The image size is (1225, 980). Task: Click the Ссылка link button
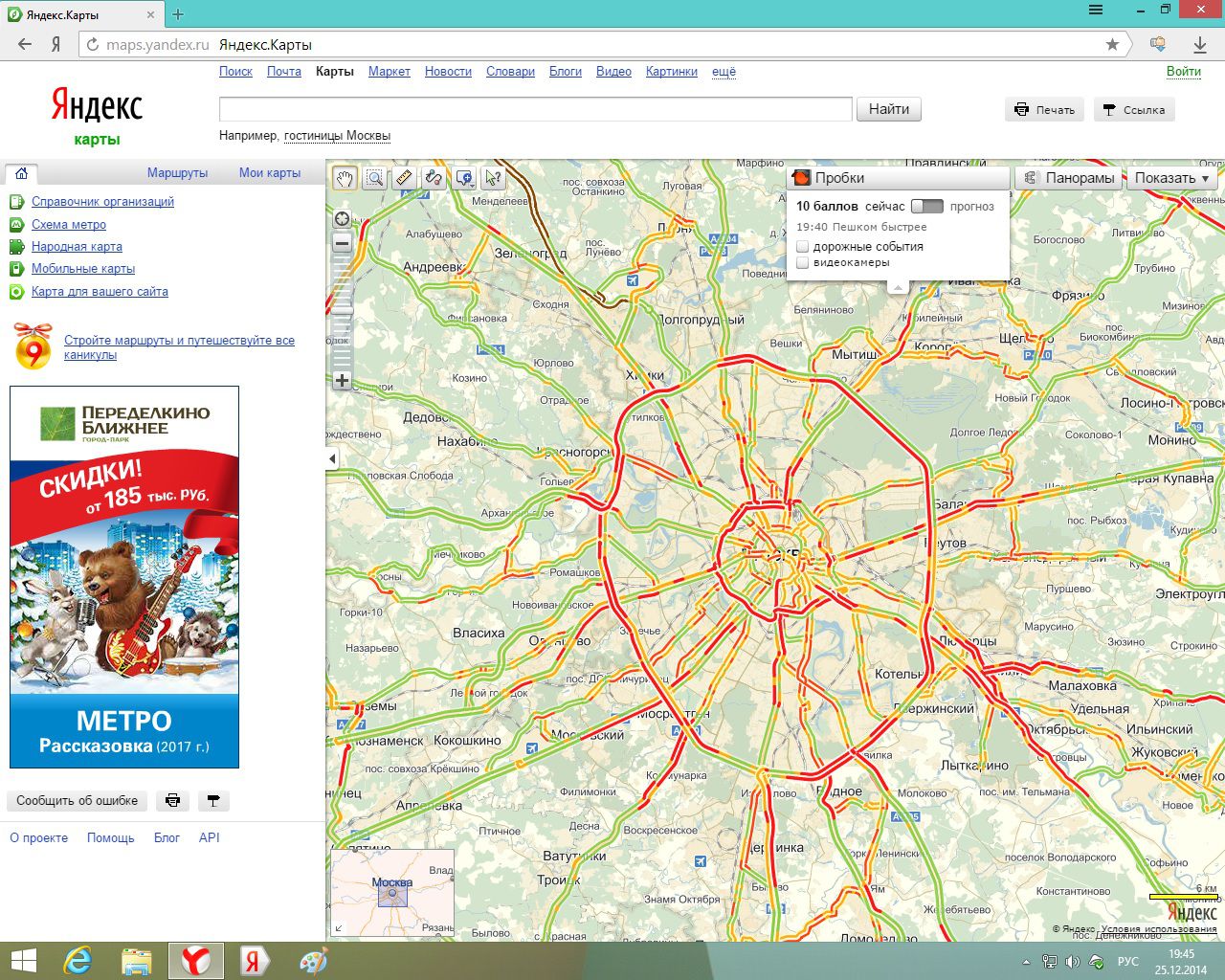tap(1133, 109)
